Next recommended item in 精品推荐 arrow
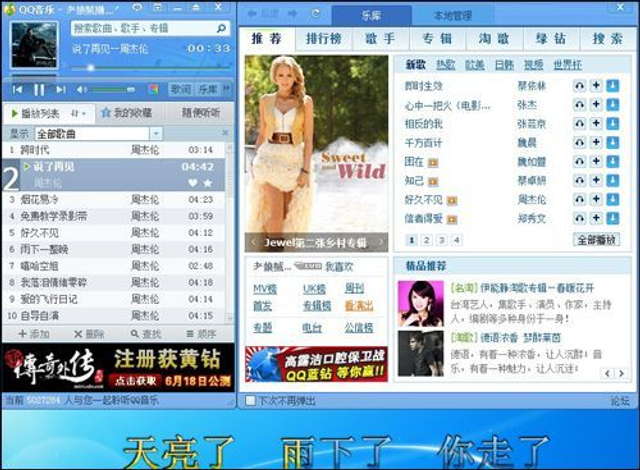Viewport: 640px width, 470px height. click(x=621, y=373)
